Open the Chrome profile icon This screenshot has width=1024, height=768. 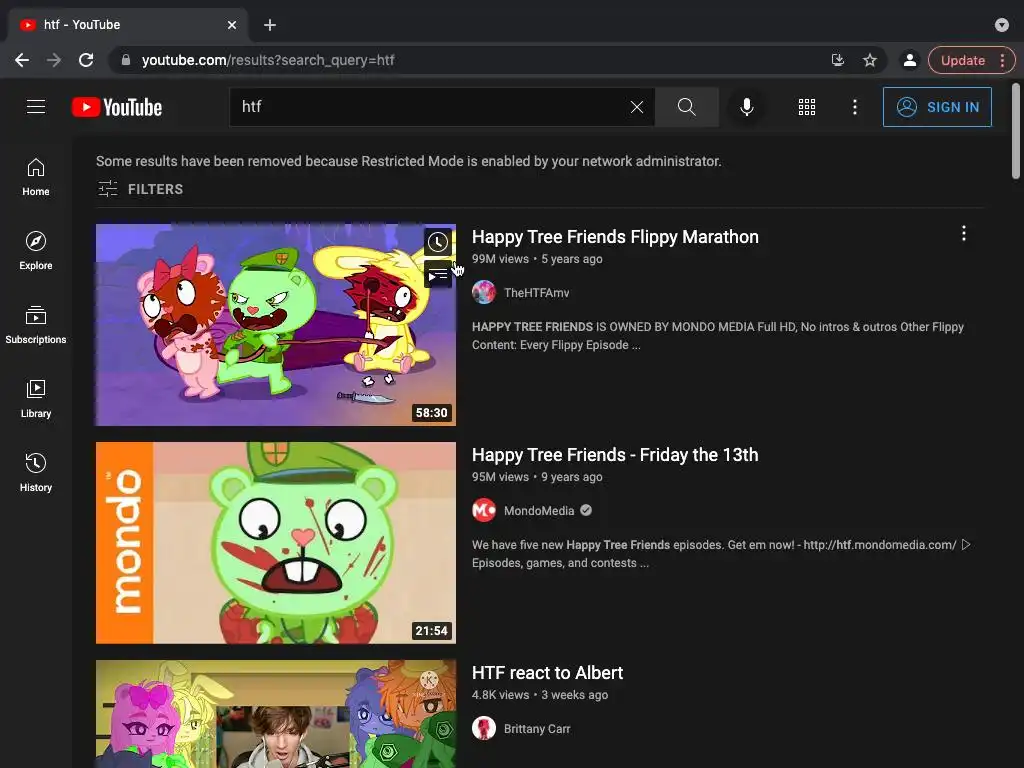(909, 60)
